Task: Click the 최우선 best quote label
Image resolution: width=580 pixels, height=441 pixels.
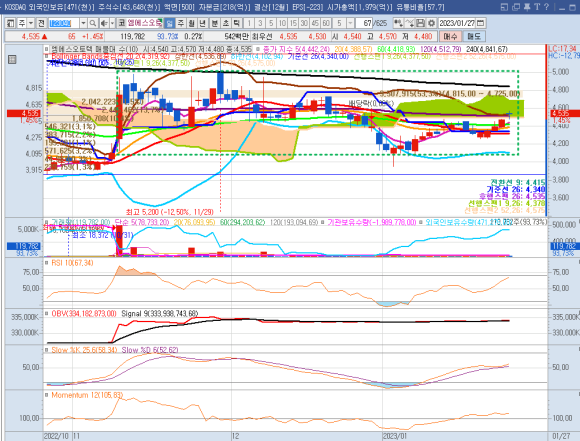Action: point(262,36)
